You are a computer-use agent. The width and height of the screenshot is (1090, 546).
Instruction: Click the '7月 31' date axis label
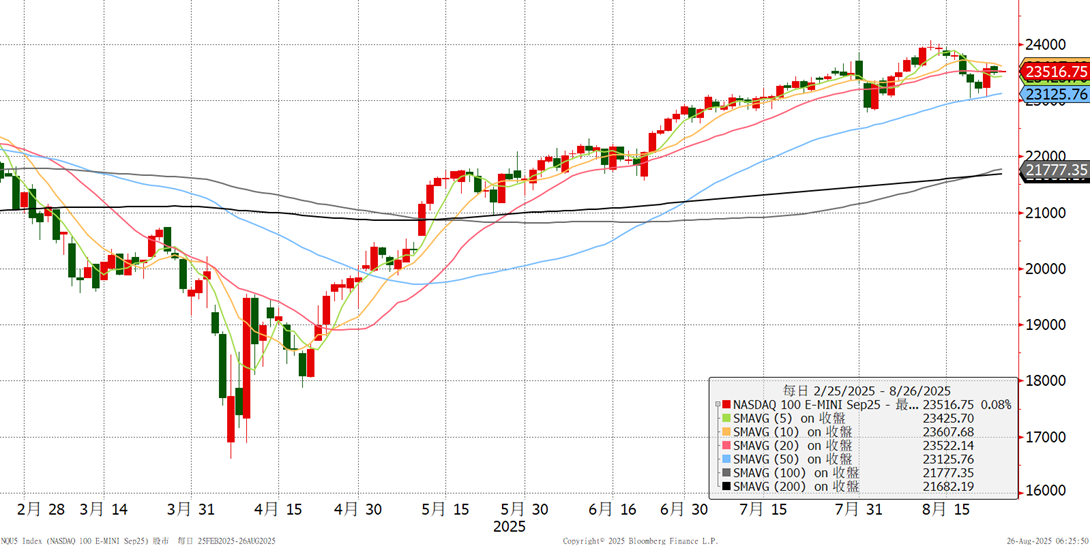point(857,509)
